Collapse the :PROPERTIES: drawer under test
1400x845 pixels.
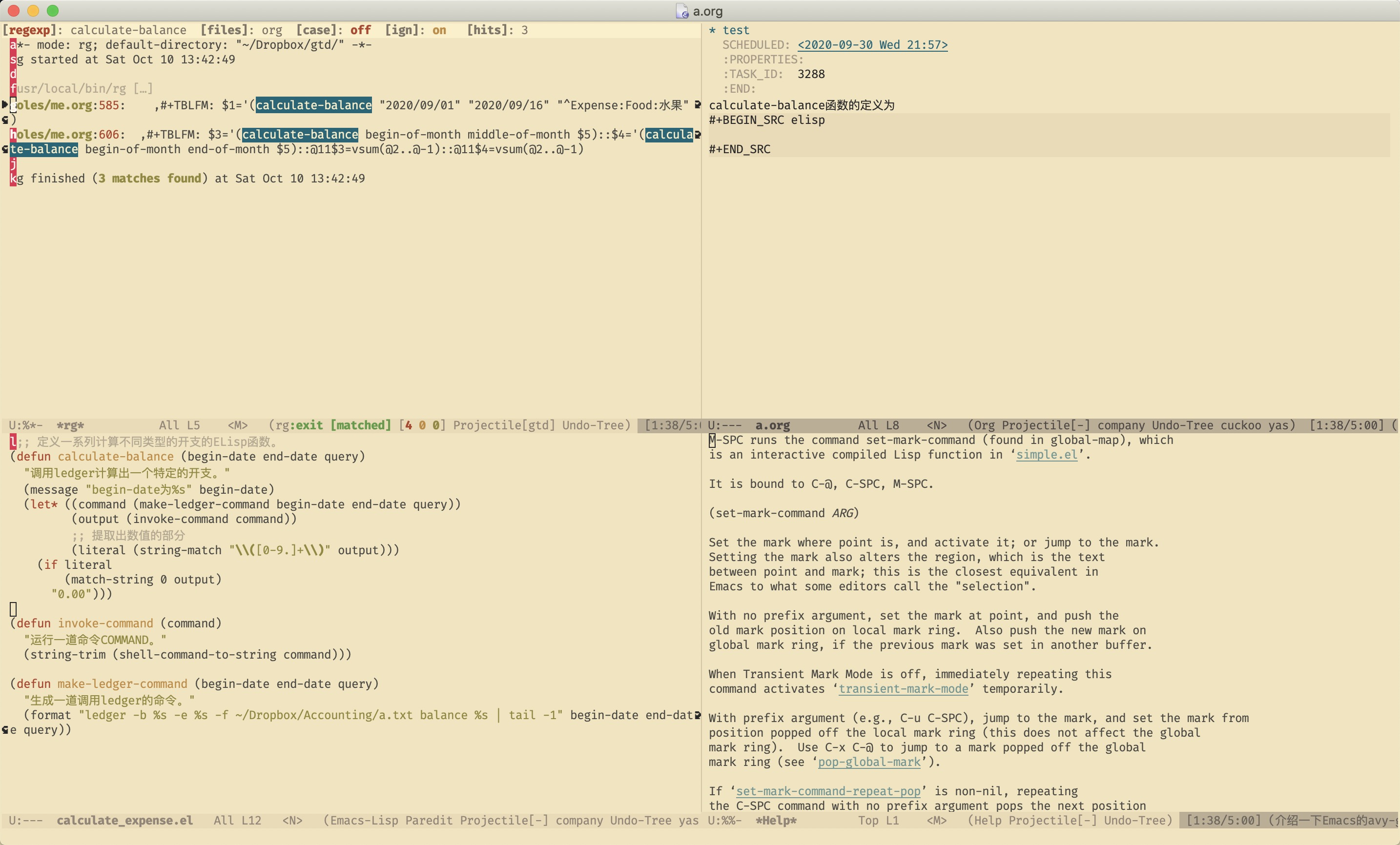762,60
